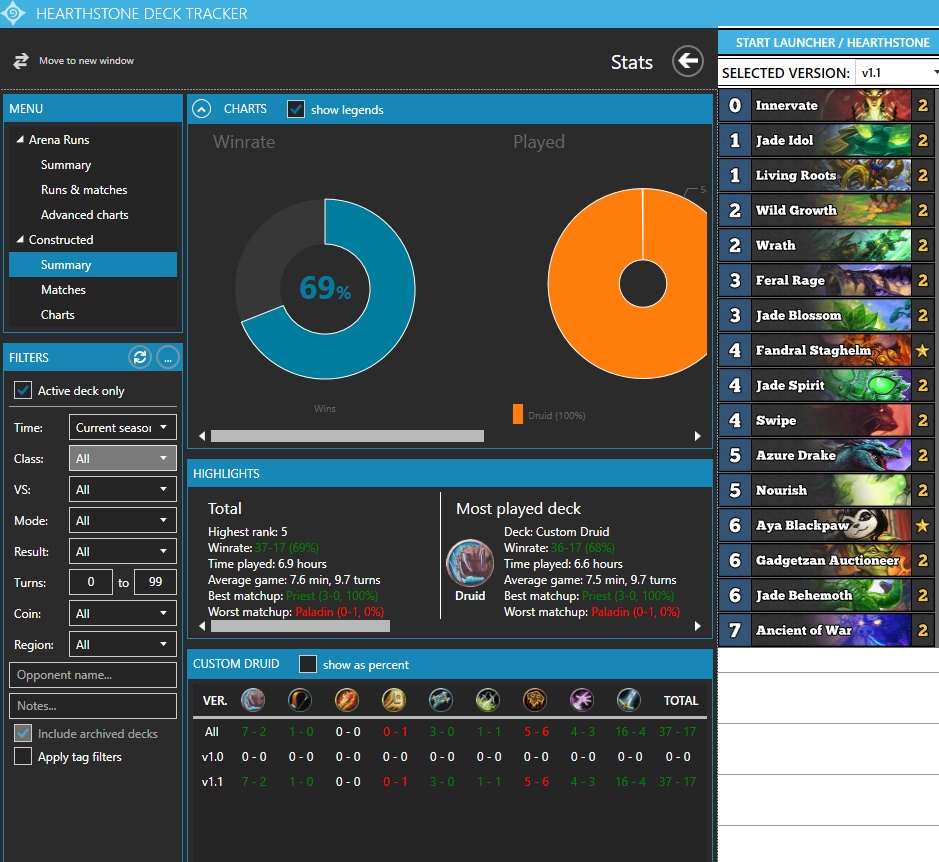Image resolution: width=939 pixels, height=862 pixels.
Task: Click the Highlights horizontal scrollbar thumb
Action: pos(300,626)
